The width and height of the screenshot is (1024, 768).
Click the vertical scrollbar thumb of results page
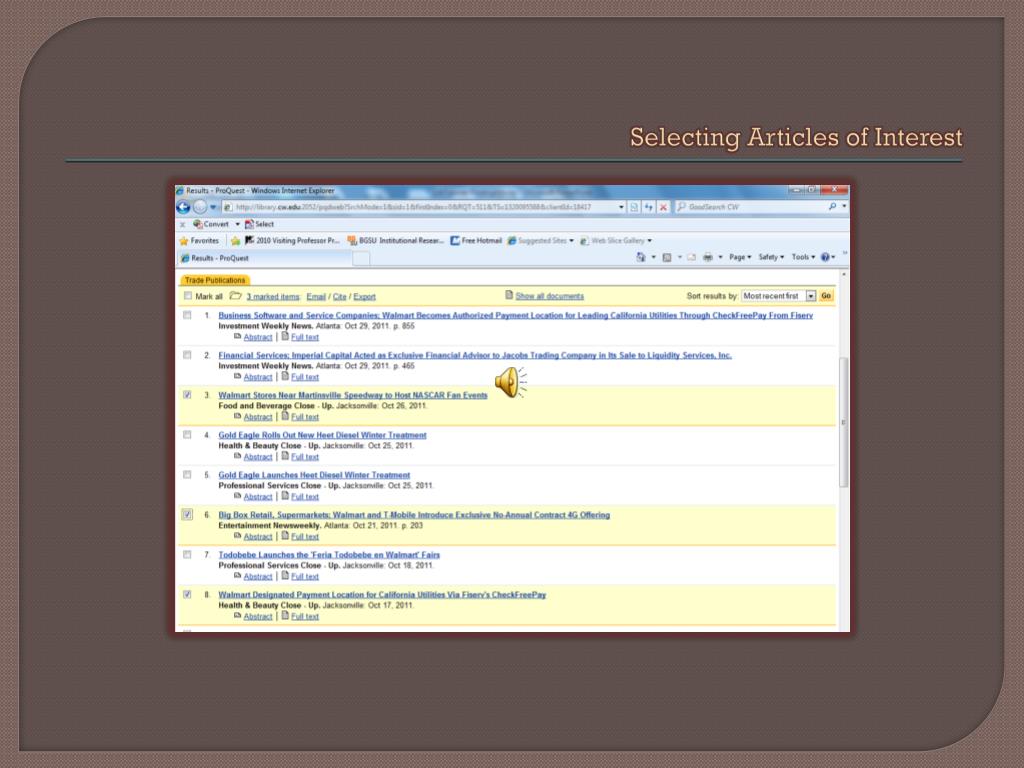click(x=843, y=422)
